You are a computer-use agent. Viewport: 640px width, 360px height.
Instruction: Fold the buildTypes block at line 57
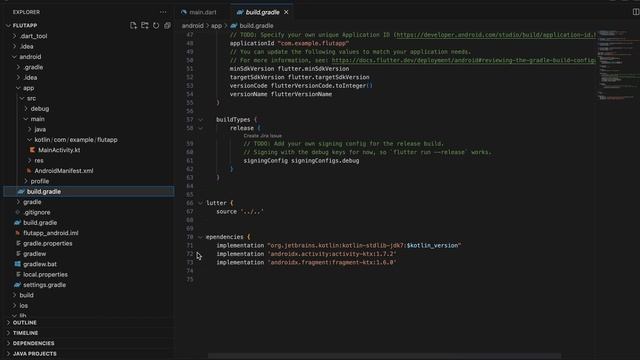(200, 120)
